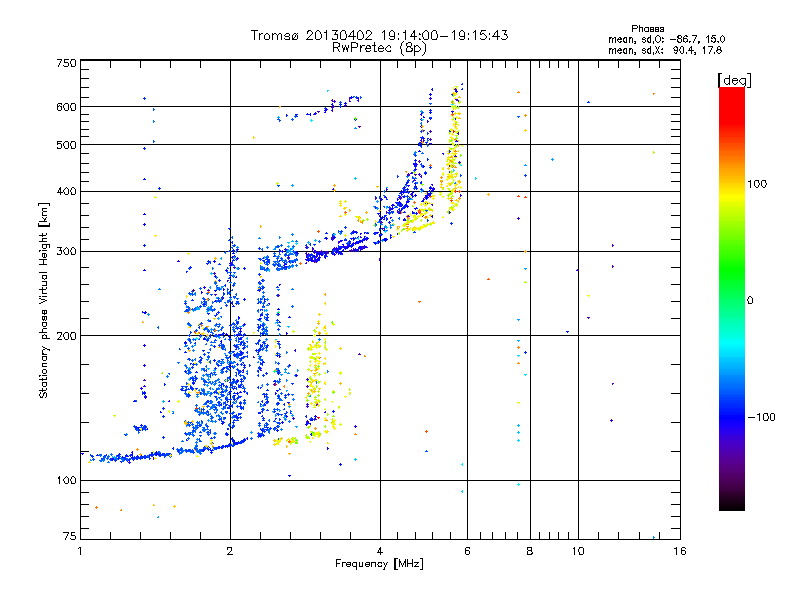Click the colorbar tick label '100'
The width and height of the screenshot is (800, 600).
[x=757, y=184]
